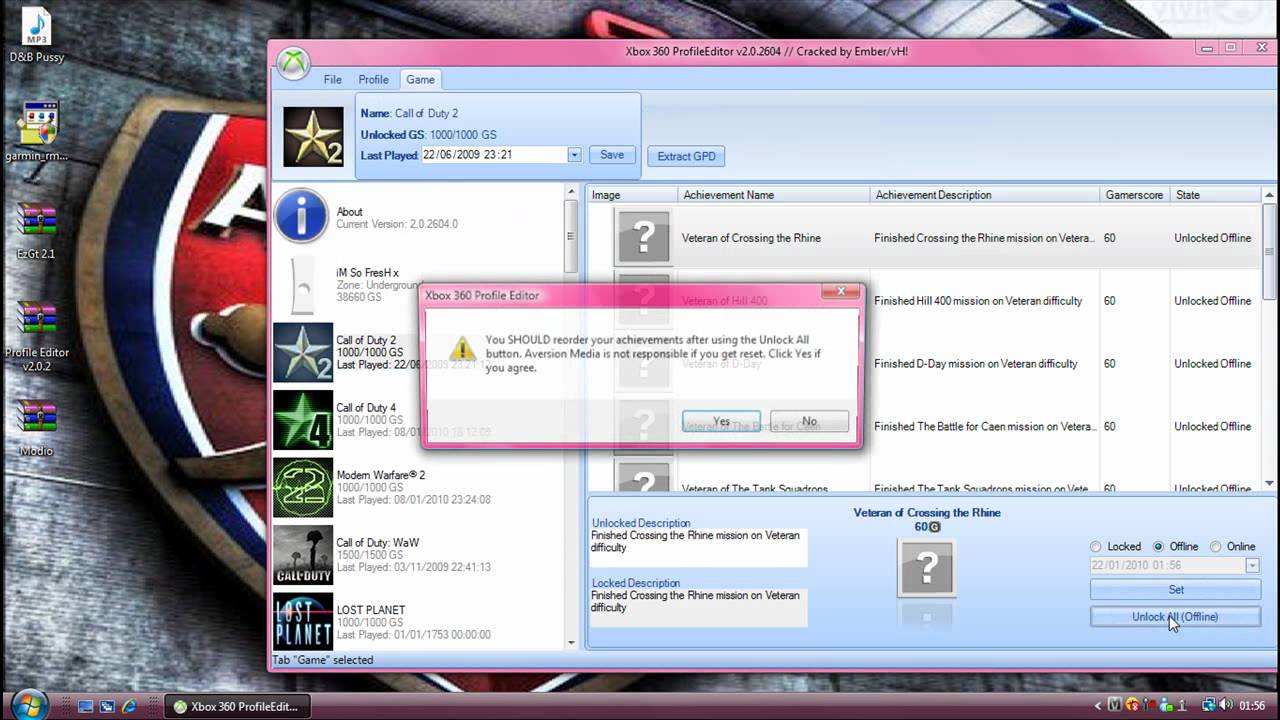The height and width of the screenshot is (720, 1280).
Task: Select the Locked radio button
Action: click(x=1096, y=547)
